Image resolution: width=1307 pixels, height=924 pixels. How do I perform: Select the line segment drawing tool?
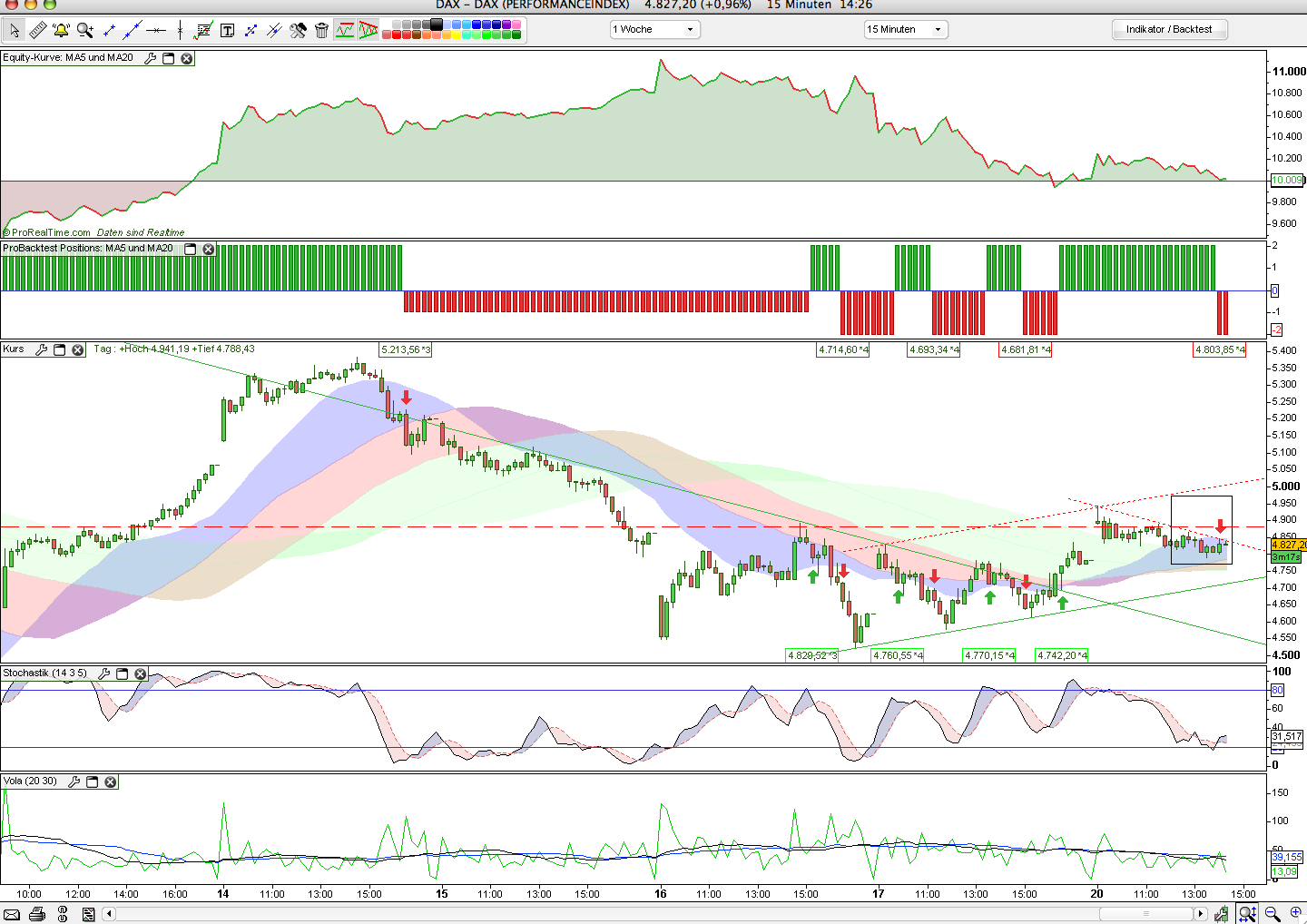(110, 30)
